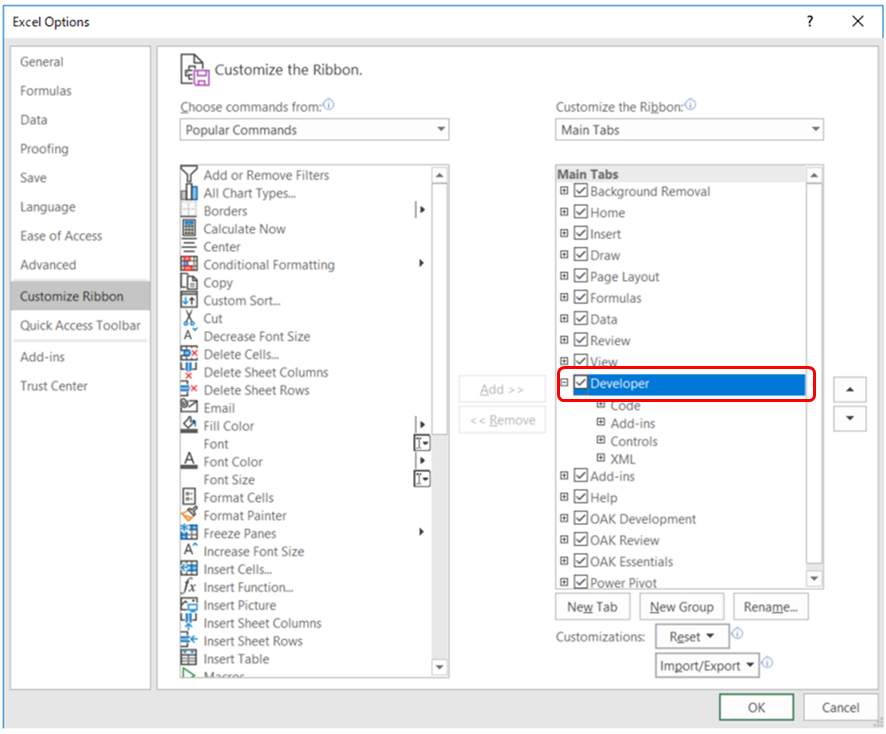The image size is (886, 734).
Task: Select the Add-ins group under Developer
Action: tap(633, 423)
